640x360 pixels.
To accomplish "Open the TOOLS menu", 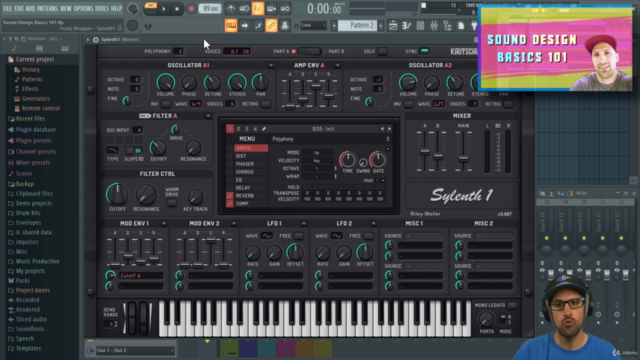I will tap(102, 9).
